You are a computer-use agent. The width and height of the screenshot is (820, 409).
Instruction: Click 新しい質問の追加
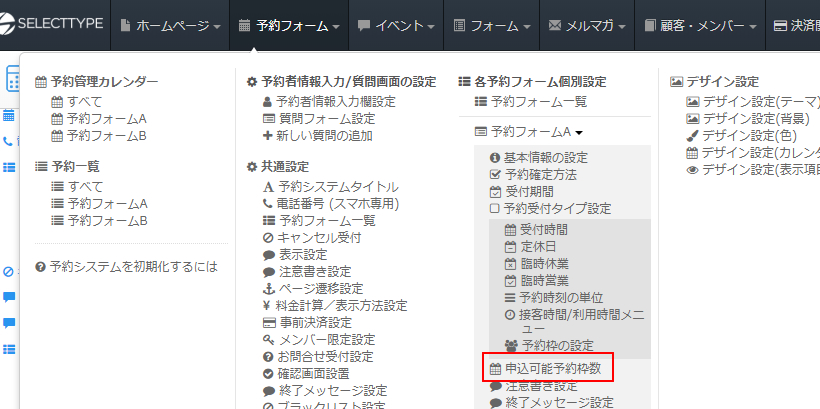317,136
